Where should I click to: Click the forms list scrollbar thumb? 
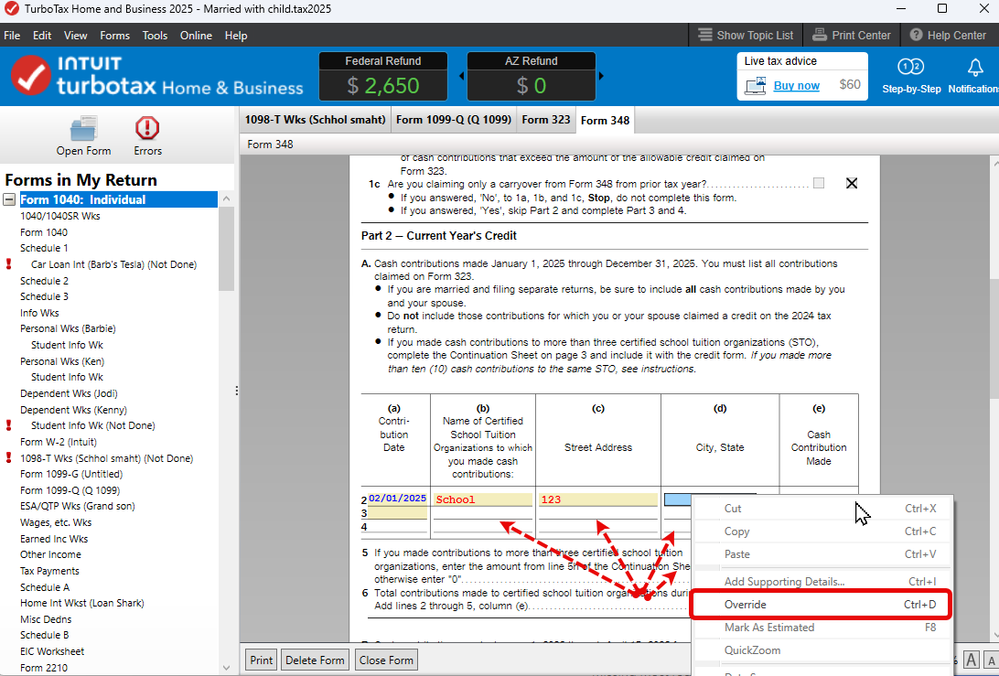pyautogui.click(x=226, y=248)
